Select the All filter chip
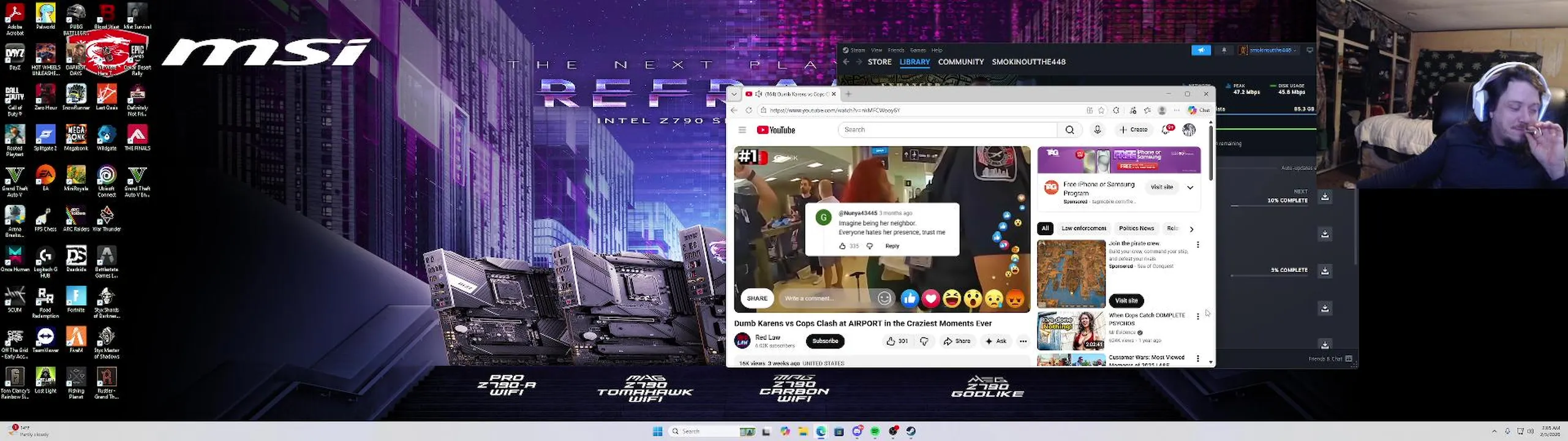This screenshot has width=1568, height=441. point(1045,228)
